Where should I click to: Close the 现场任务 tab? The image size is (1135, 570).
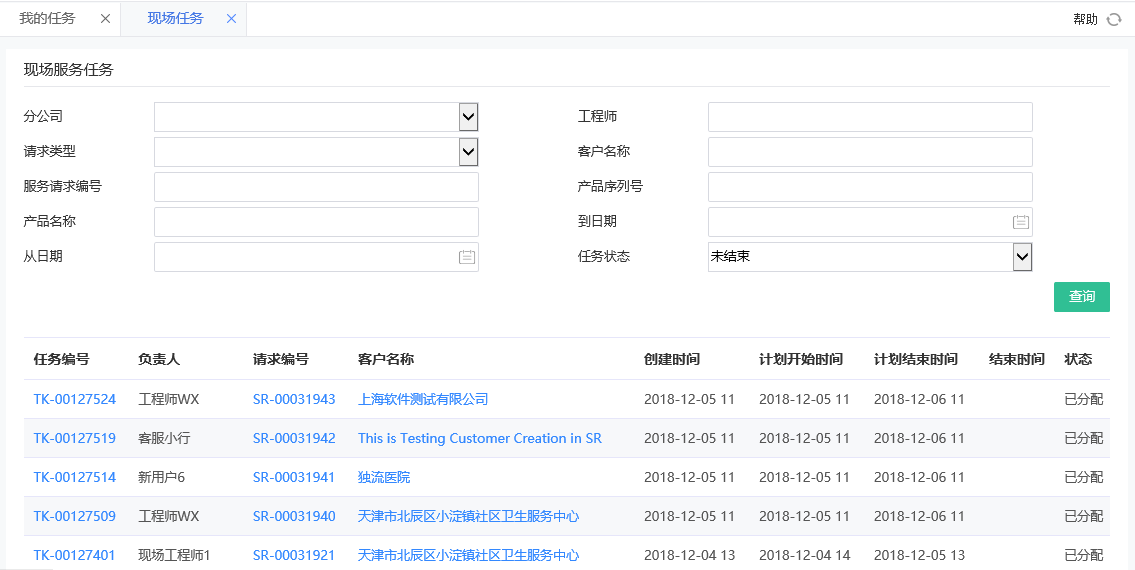pyautogui.click(x=231, y=19)
